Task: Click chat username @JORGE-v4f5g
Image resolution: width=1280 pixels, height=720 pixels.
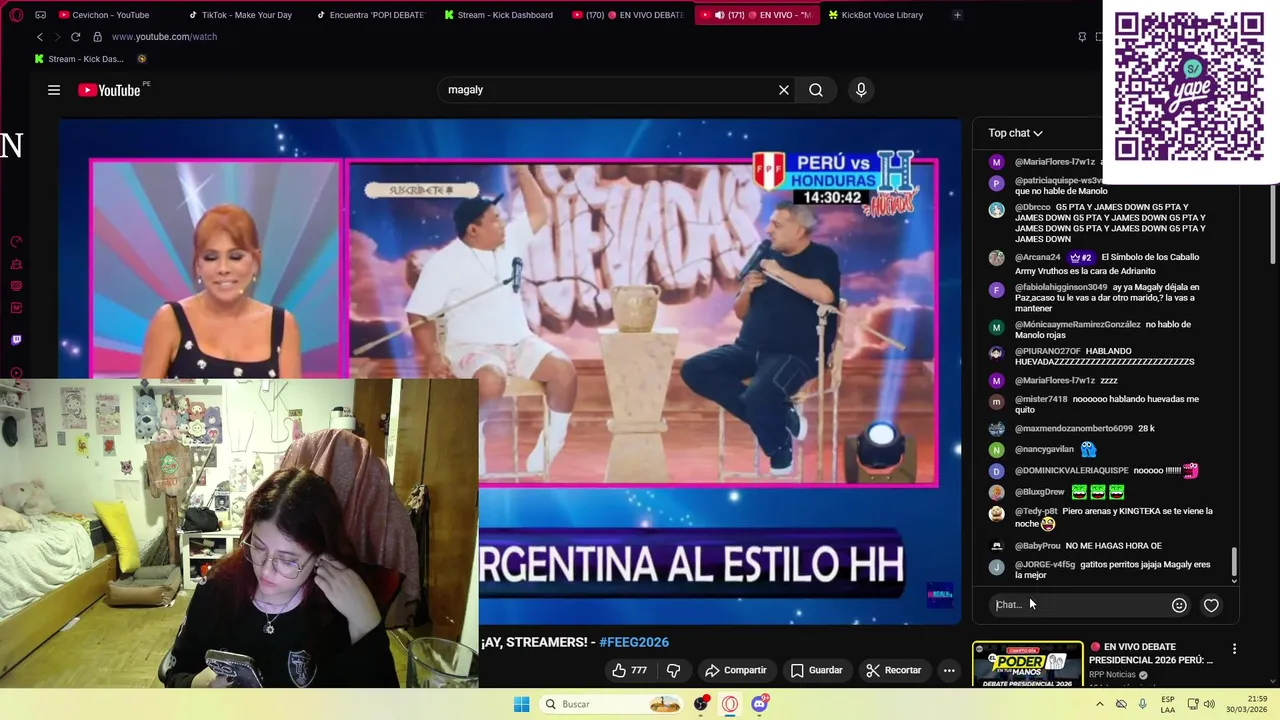Action: click(1045, 565)
